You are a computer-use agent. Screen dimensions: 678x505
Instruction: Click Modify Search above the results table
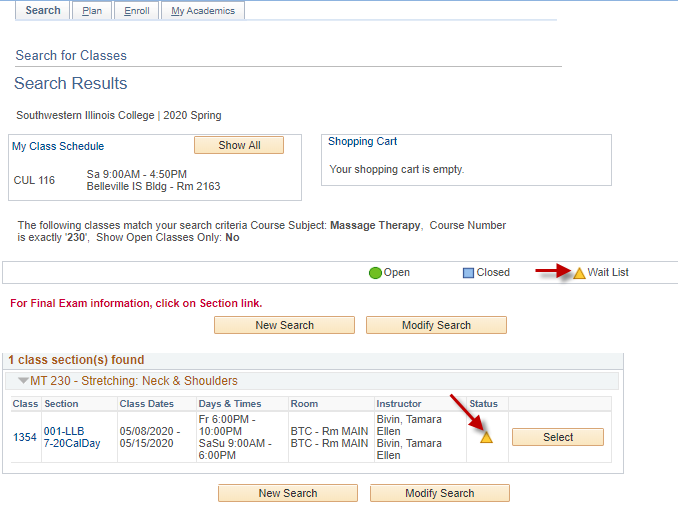click(436, 325)
